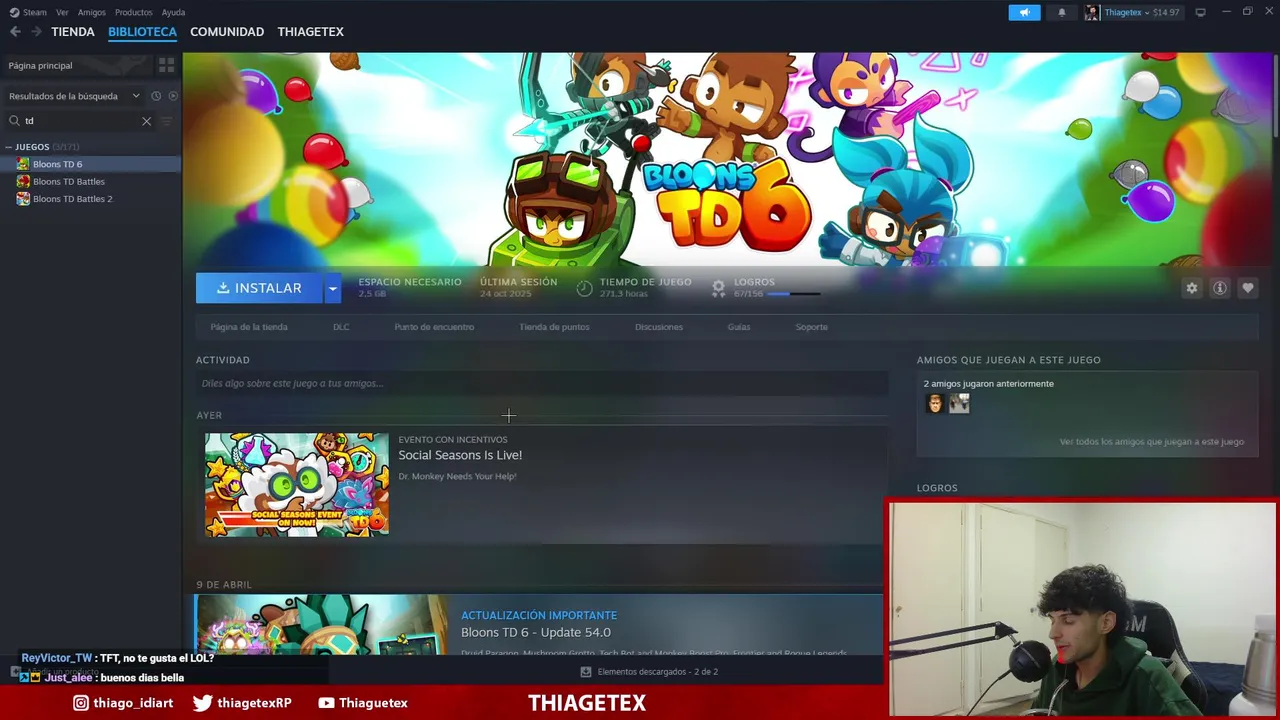Go to BIBLIOTECA tab
The width and height of the screenshot is (1280, 720).
coord(142,32)
